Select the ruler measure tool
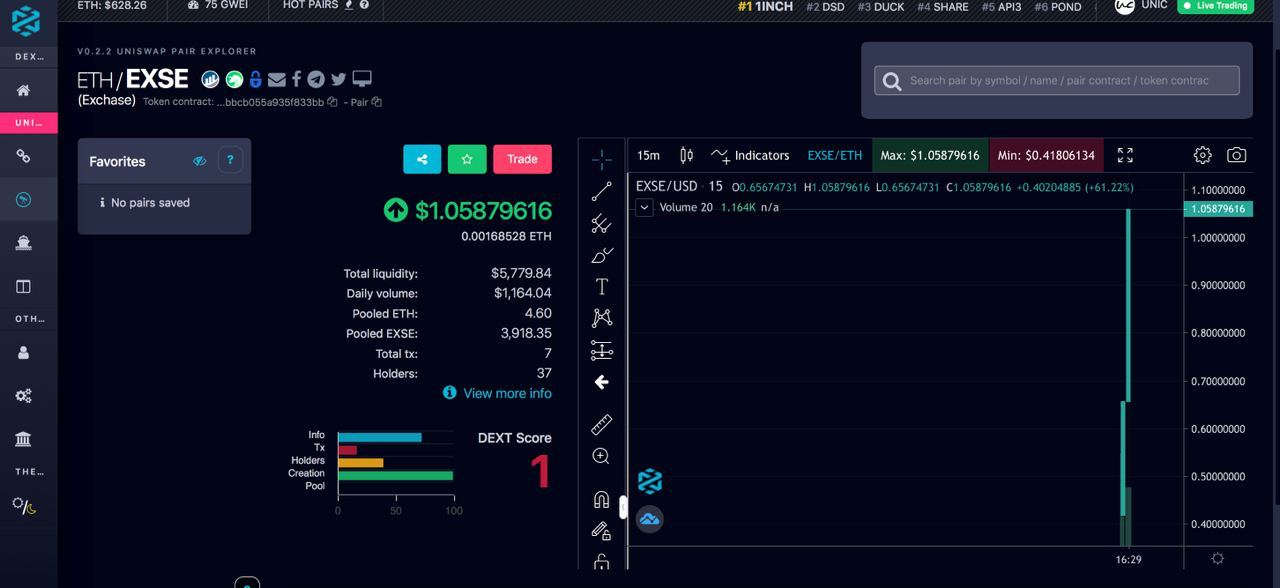The image size is (1280, 588). 601,424
